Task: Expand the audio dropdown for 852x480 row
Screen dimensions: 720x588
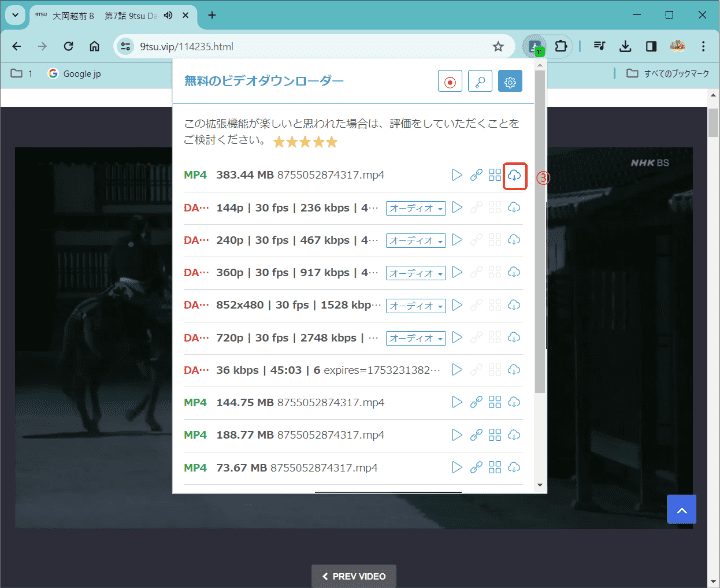Action: [x=415, y=305]
